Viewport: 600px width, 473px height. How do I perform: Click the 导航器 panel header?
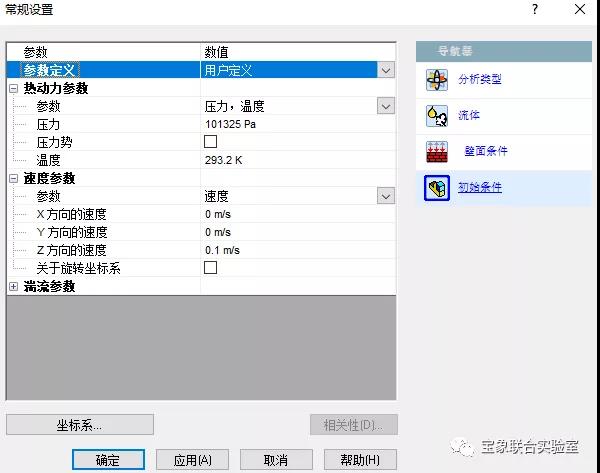coord(504,51)
